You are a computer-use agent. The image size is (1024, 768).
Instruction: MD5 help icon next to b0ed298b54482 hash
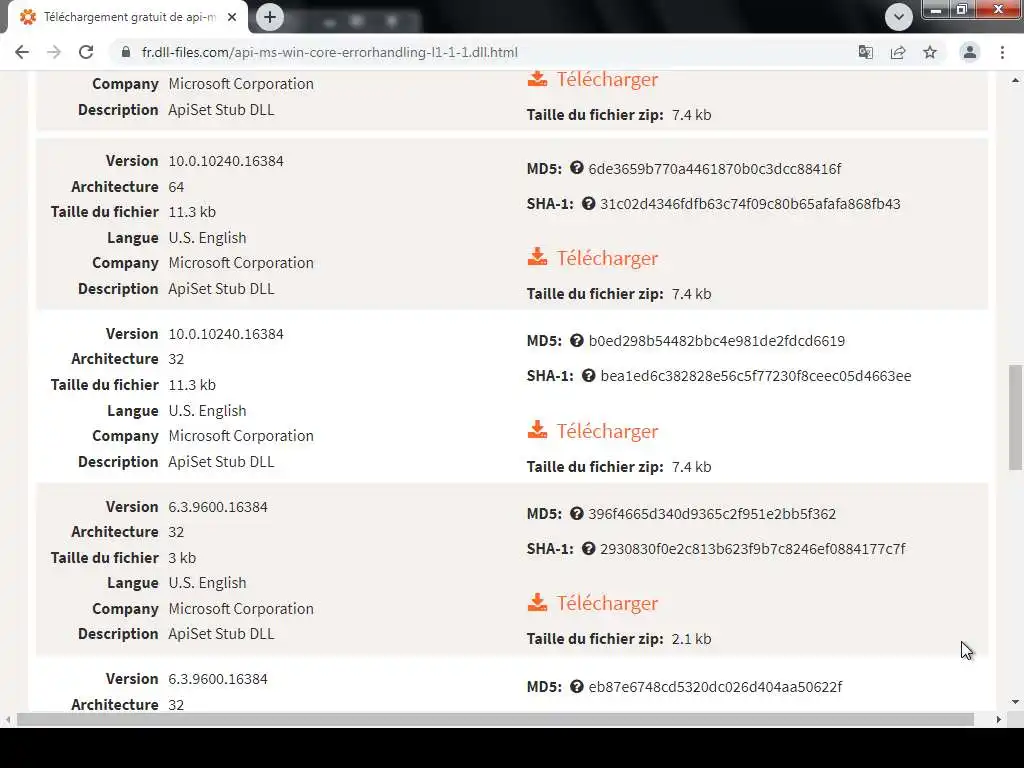tap(576, 340)
